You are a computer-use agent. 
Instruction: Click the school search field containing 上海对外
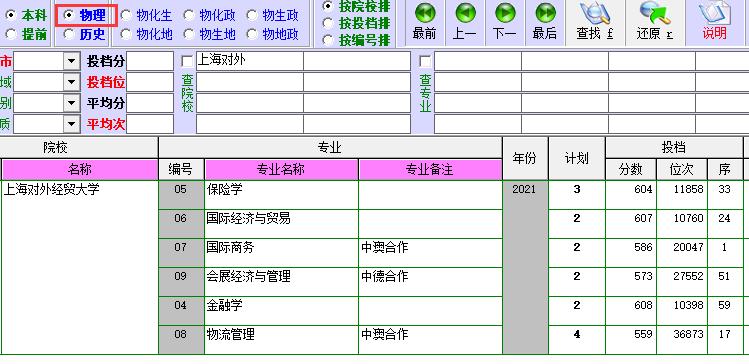[249, 61]
